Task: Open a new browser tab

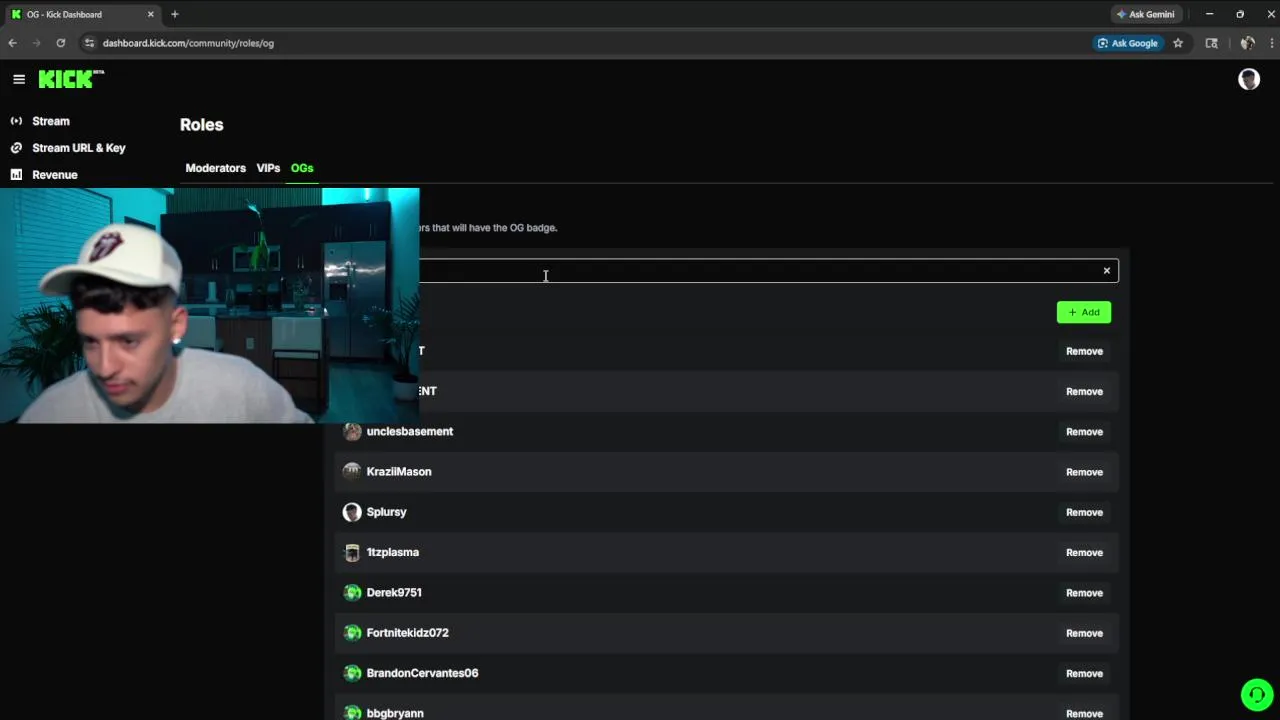Action: click(x=174, y=14)
